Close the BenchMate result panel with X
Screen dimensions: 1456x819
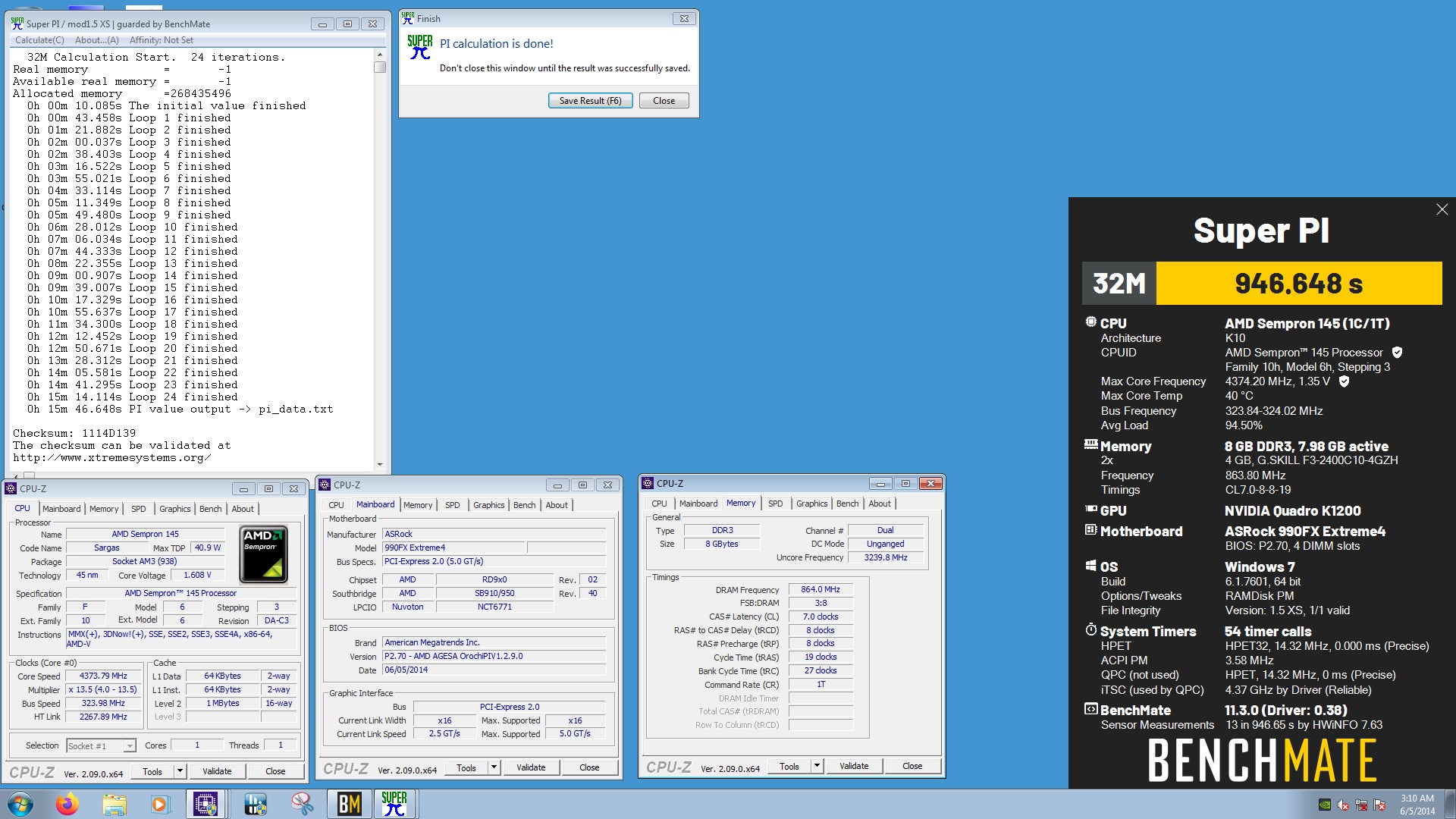pyautogui.click(x=1442, y=209)
